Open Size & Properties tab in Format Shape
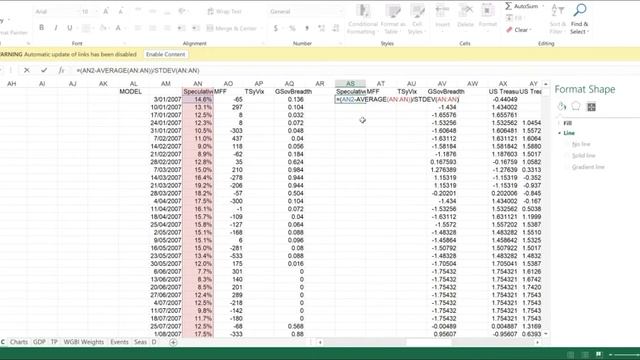 click(591, 107)
